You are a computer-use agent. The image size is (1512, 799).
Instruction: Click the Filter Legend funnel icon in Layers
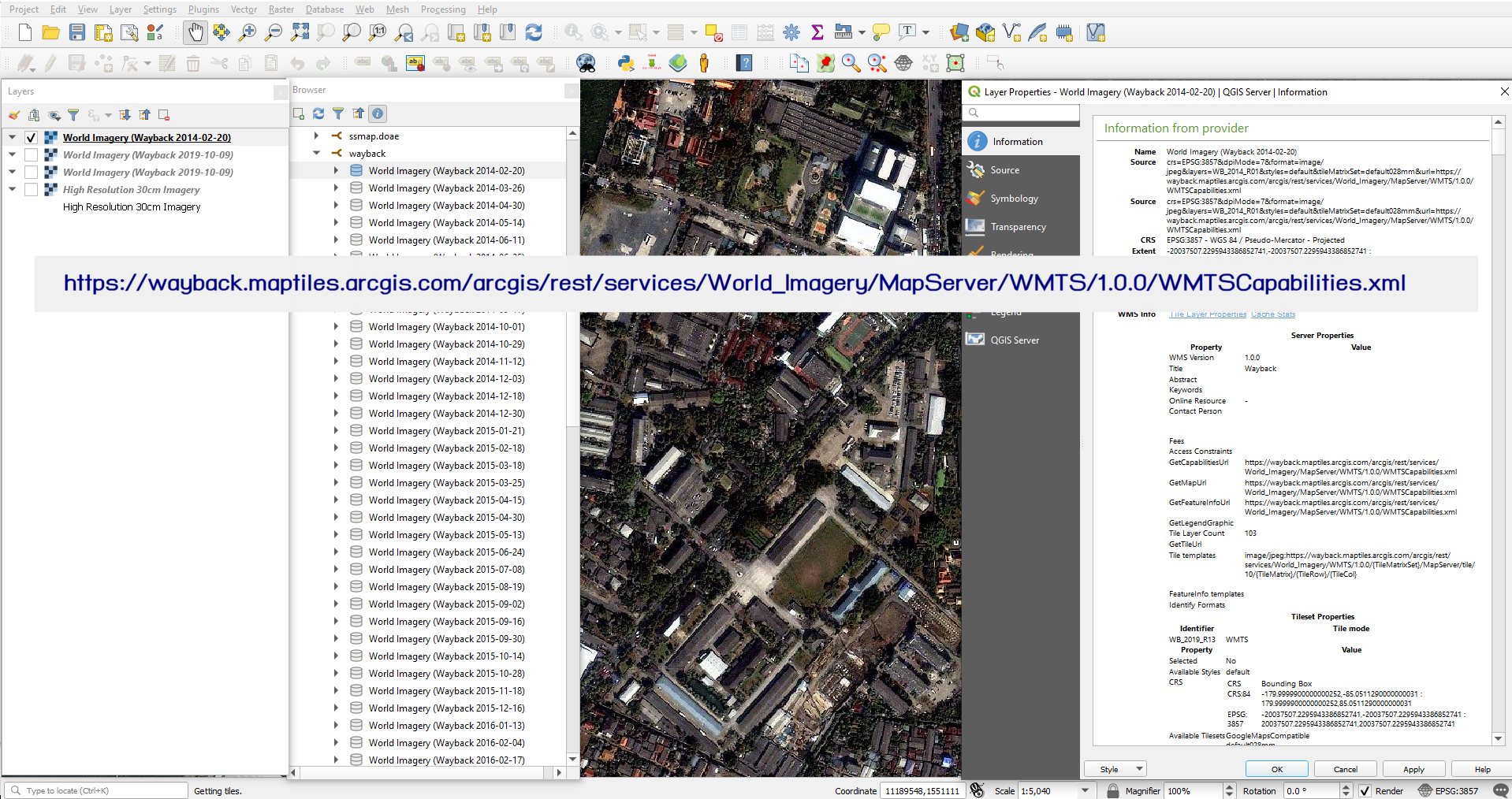tap(73, 115)
